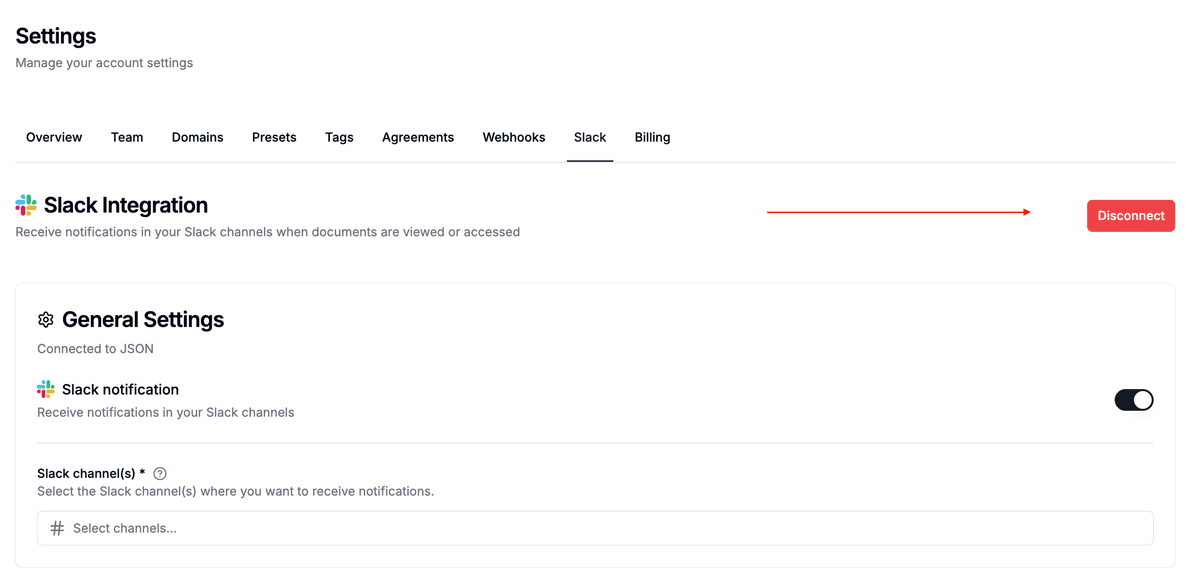Click the gear icon next to General Settings
This screenshot has width=1200, height=582.
click(45, 319)
